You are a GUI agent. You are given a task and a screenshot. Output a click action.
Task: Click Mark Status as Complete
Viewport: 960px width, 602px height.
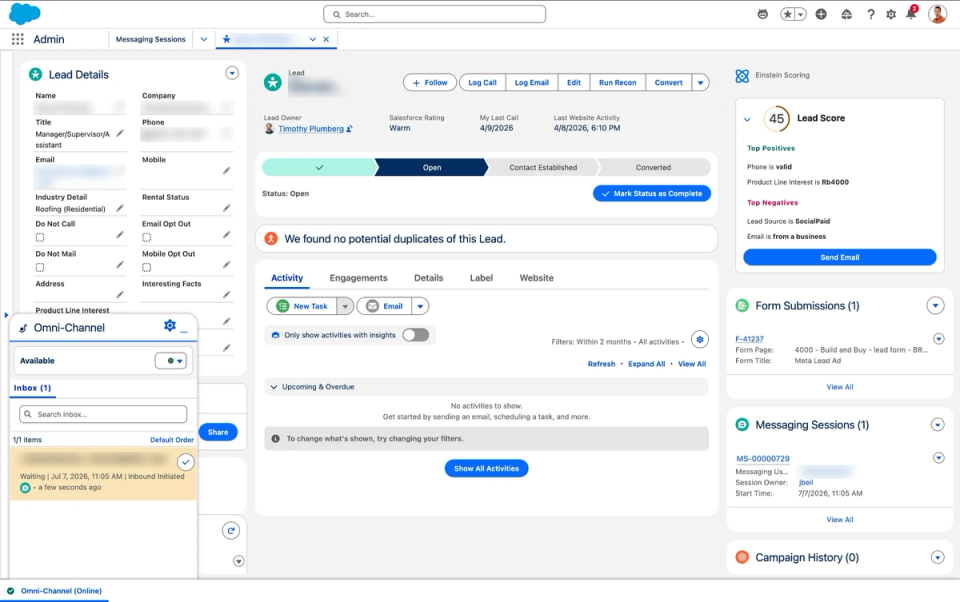click(x=652, y=194)
